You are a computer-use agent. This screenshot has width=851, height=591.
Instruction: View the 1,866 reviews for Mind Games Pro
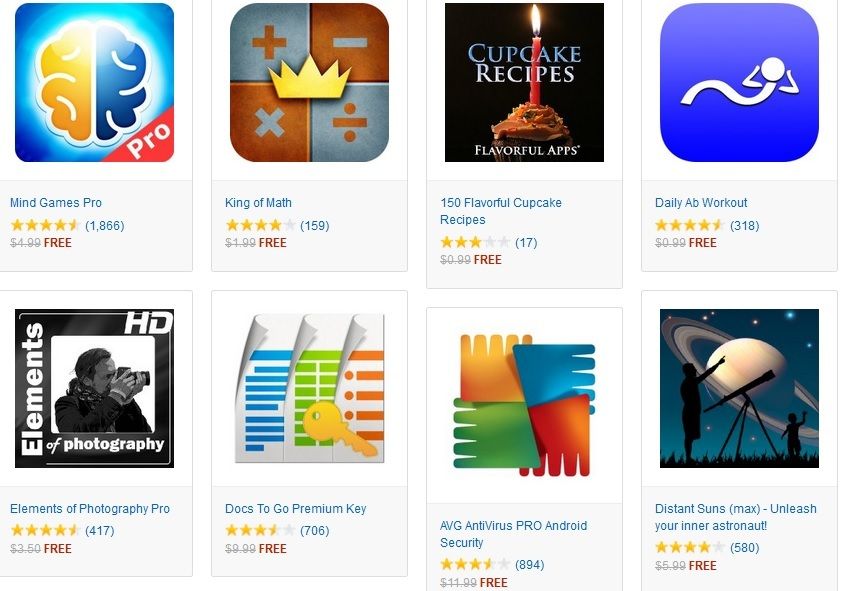coord(105,226)
